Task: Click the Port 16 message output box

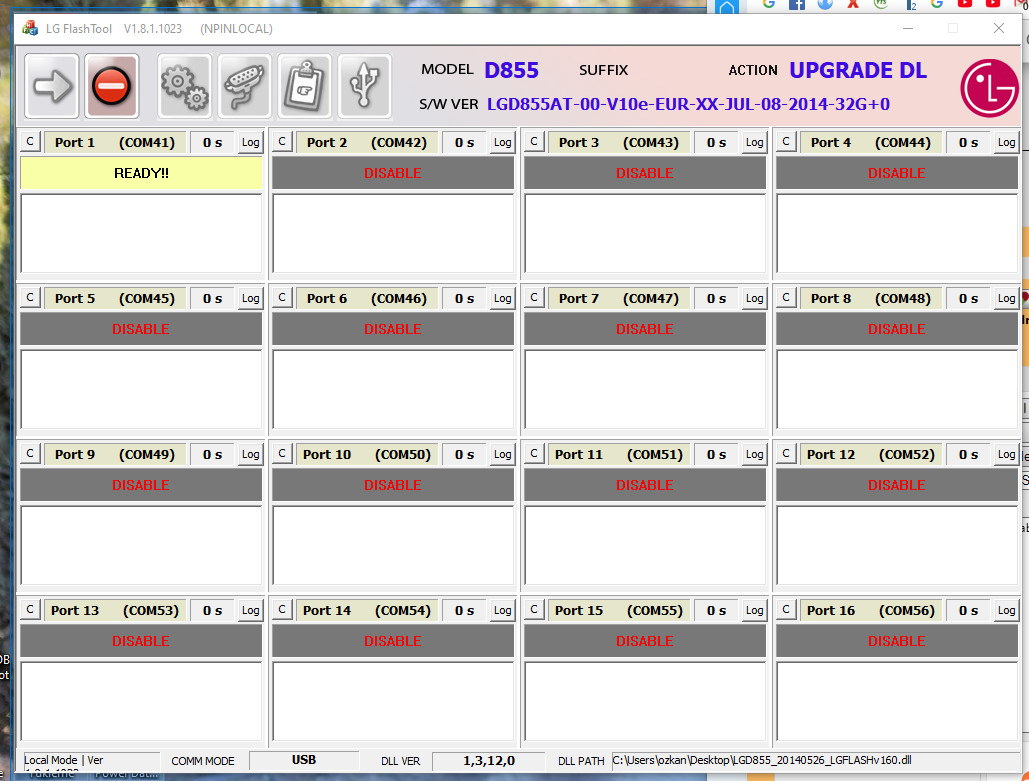Action: (897, 701)
